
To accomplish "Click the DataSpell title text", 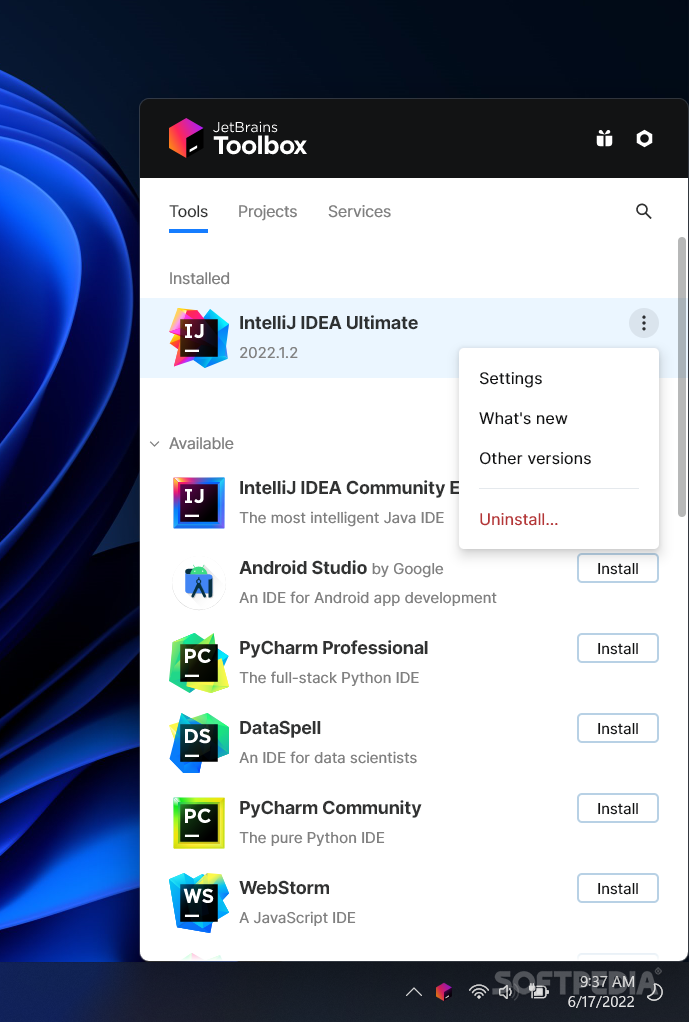I will [280, 728].
